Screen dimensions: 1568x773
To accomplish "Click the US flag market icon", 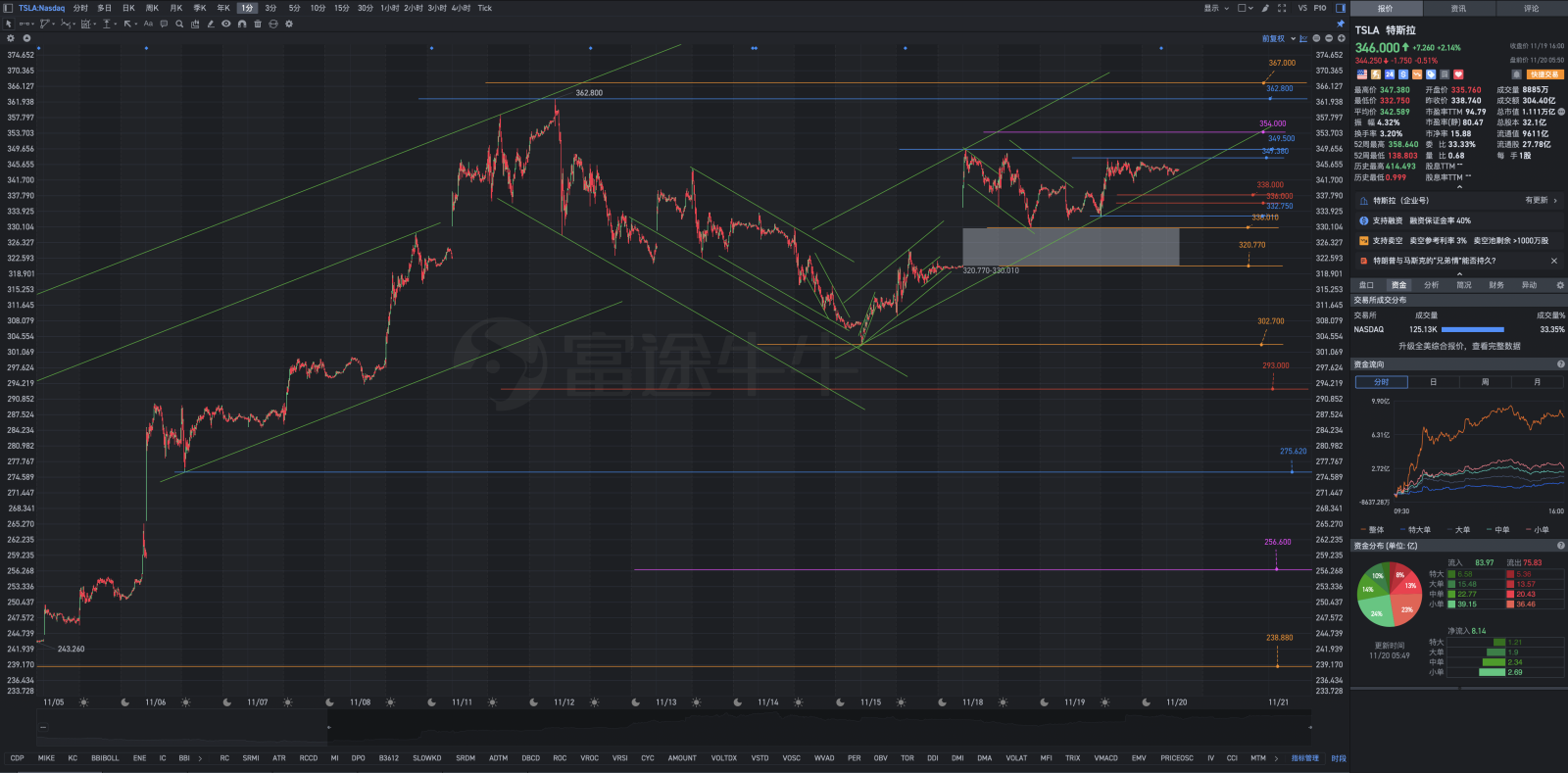I will (1362, 74).
